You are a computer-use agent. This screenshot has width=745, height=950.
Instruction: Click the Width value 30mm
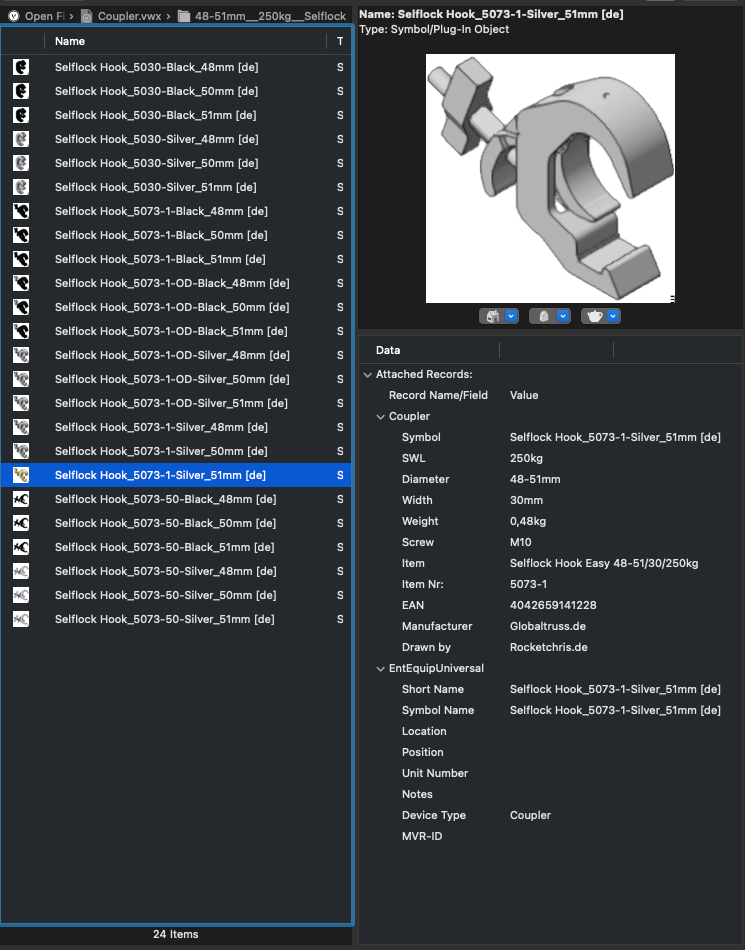[x=526, y=500]
